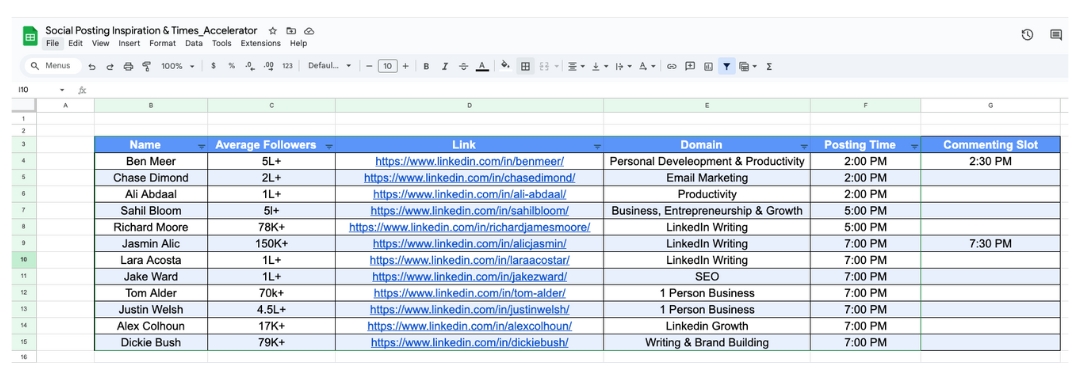Open text rotation dropdown
Image resolution: width=1080 pixels, height=380 pixels.
tap(646, 66)
